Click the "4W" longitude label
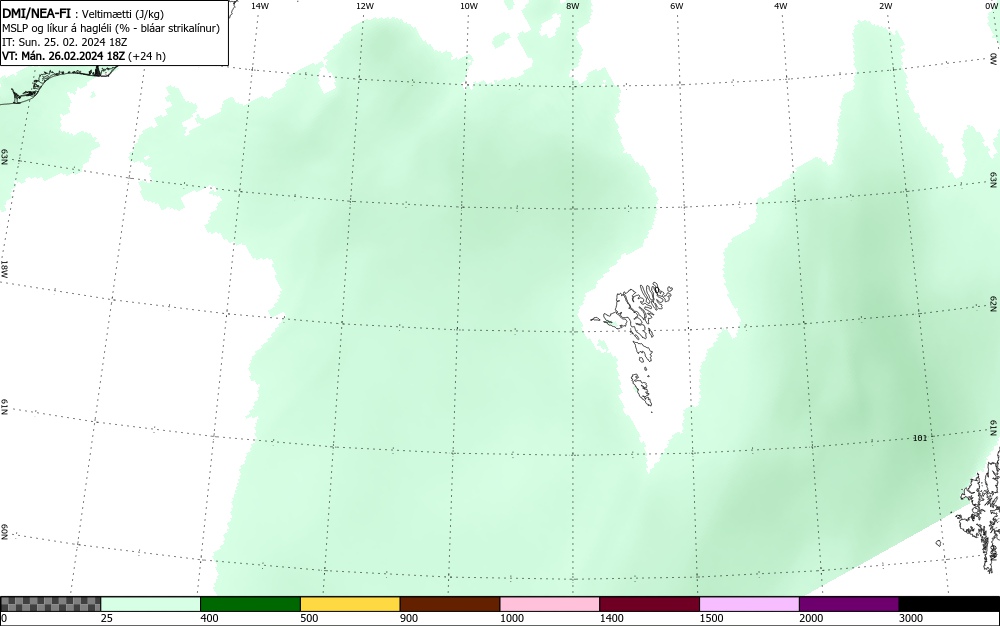Image resolution: width=1000 pixels, height=626 pixels. (x=781, y=6)
